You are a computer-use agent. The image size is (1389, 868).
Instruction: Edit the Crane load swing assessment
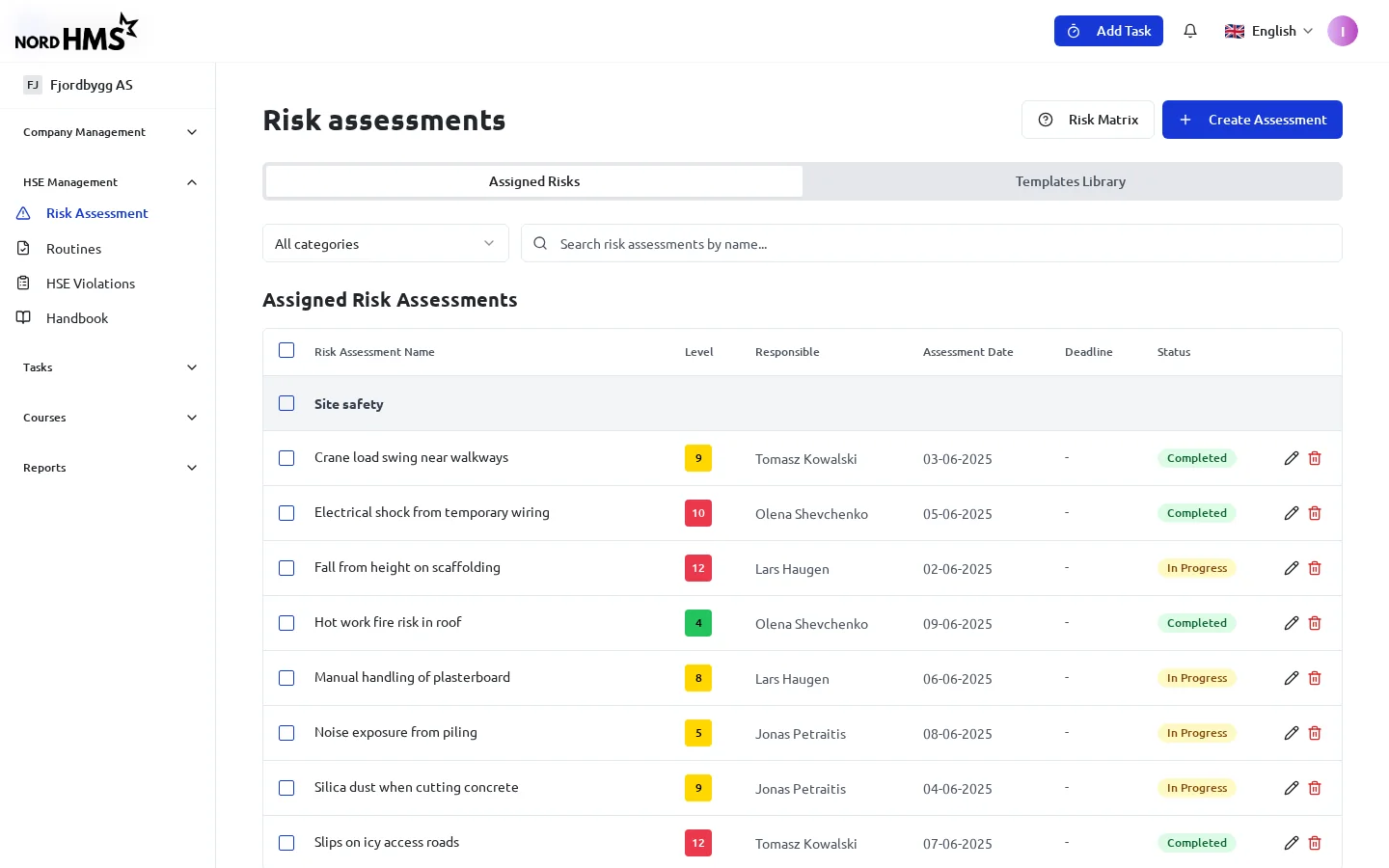point(1292,458)
